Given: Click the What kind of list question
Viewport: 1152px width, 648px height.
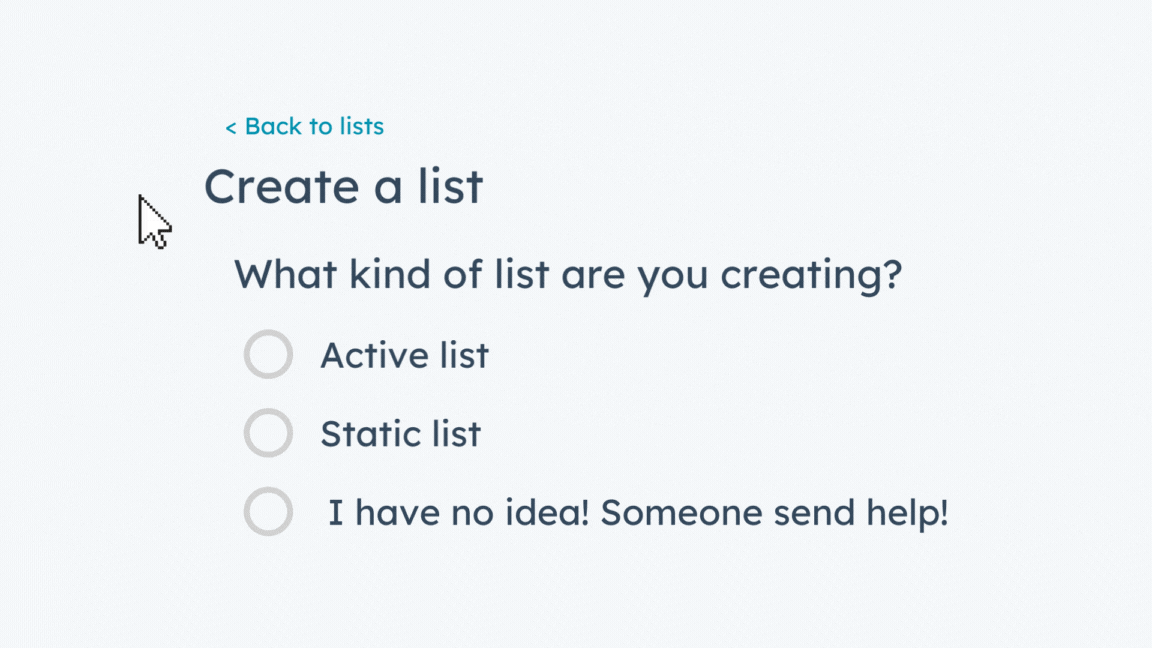Looking at the screenshot, I should pyautogui.click(x=568, y=274).
